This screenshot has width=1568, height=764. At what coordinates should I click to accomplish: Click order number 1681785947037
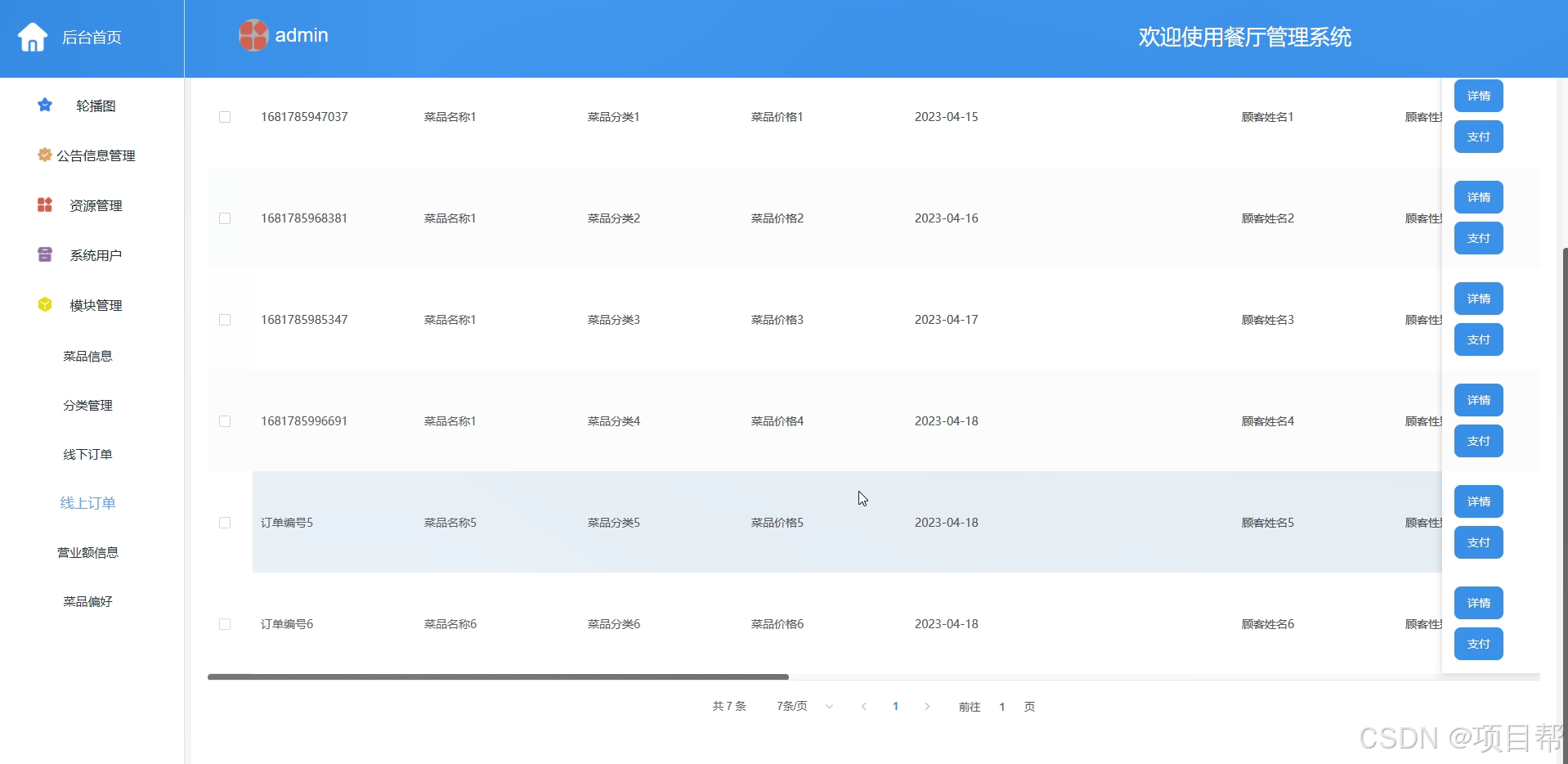tap(304, 117)
